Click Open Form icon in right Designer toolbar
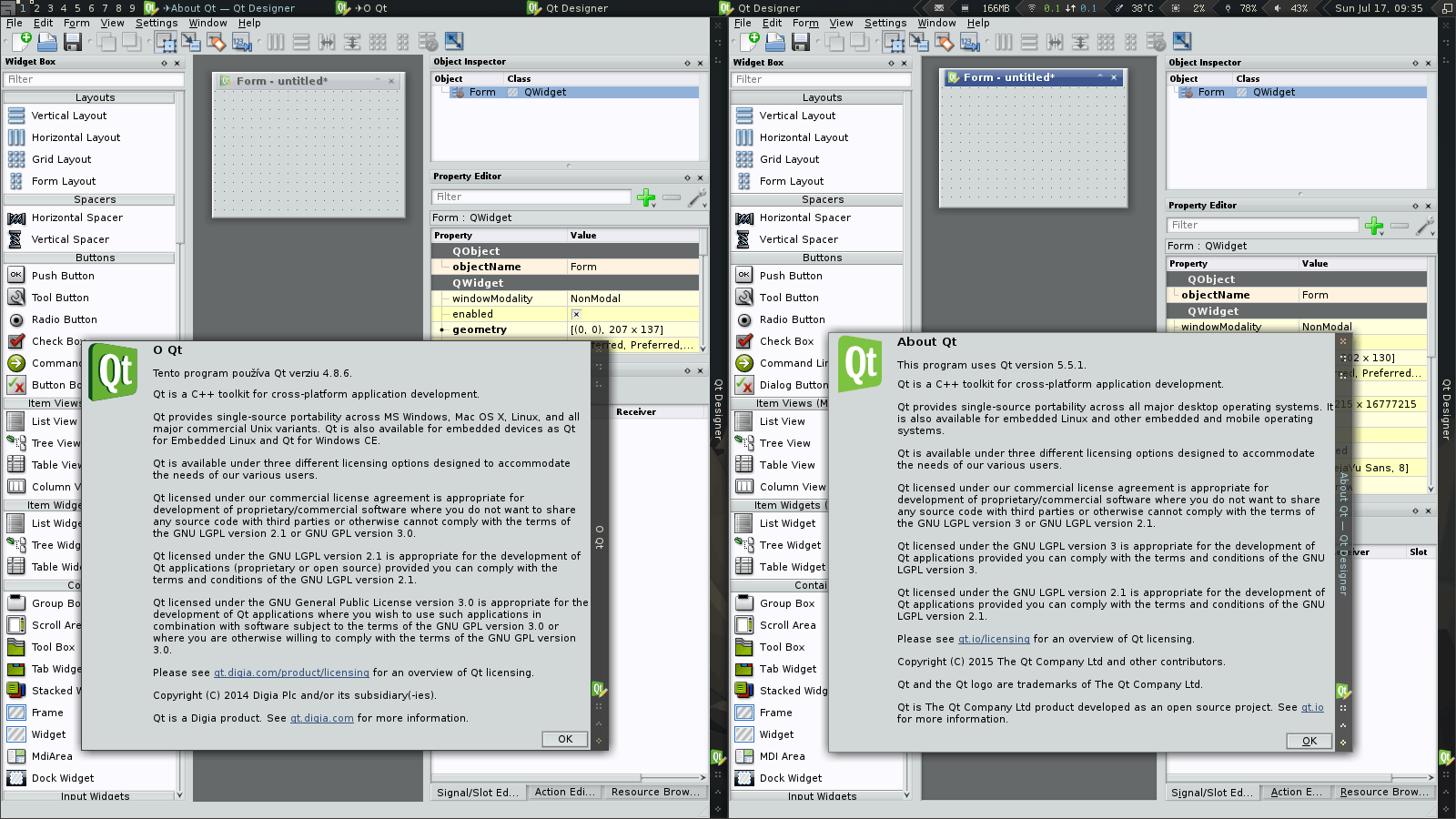 (775, 41)
